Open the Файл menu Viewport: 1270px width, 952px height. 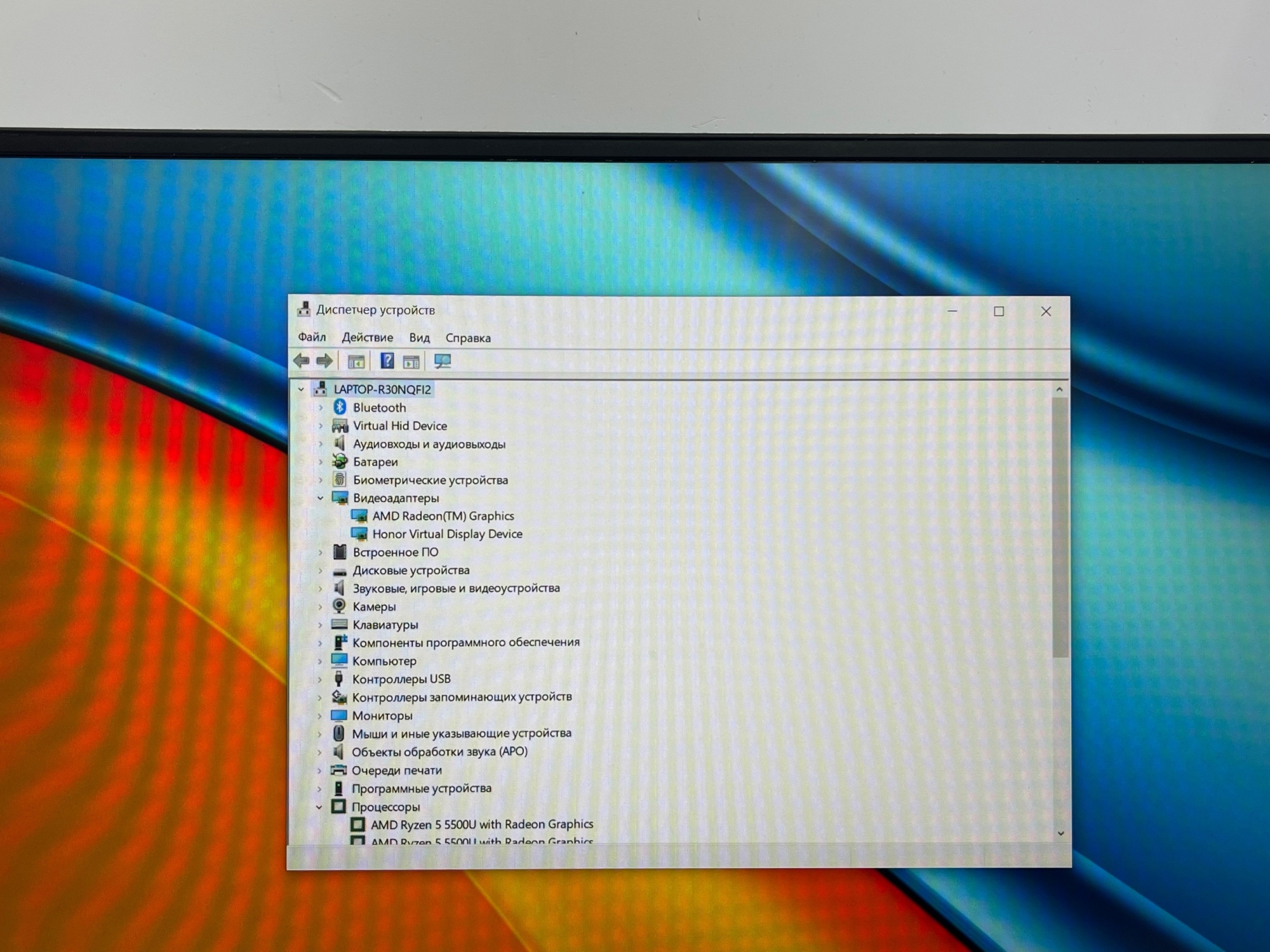312,337
